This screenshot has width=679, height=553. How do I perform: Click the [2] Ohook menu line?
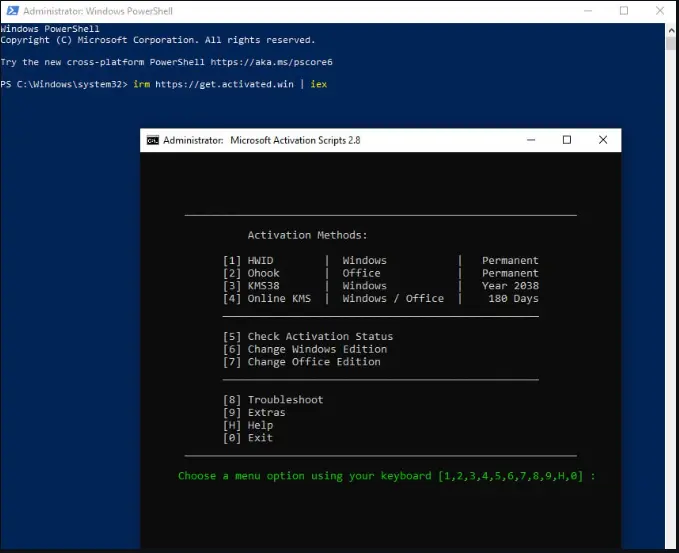click(x=381, y=273)
